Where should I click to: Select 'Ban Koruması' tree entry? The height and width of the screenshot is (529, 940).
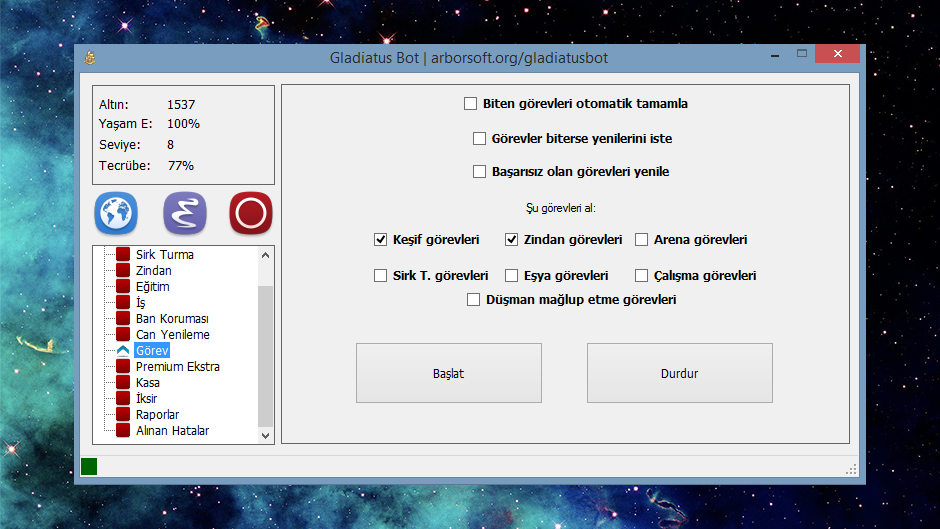pos(172,319)
